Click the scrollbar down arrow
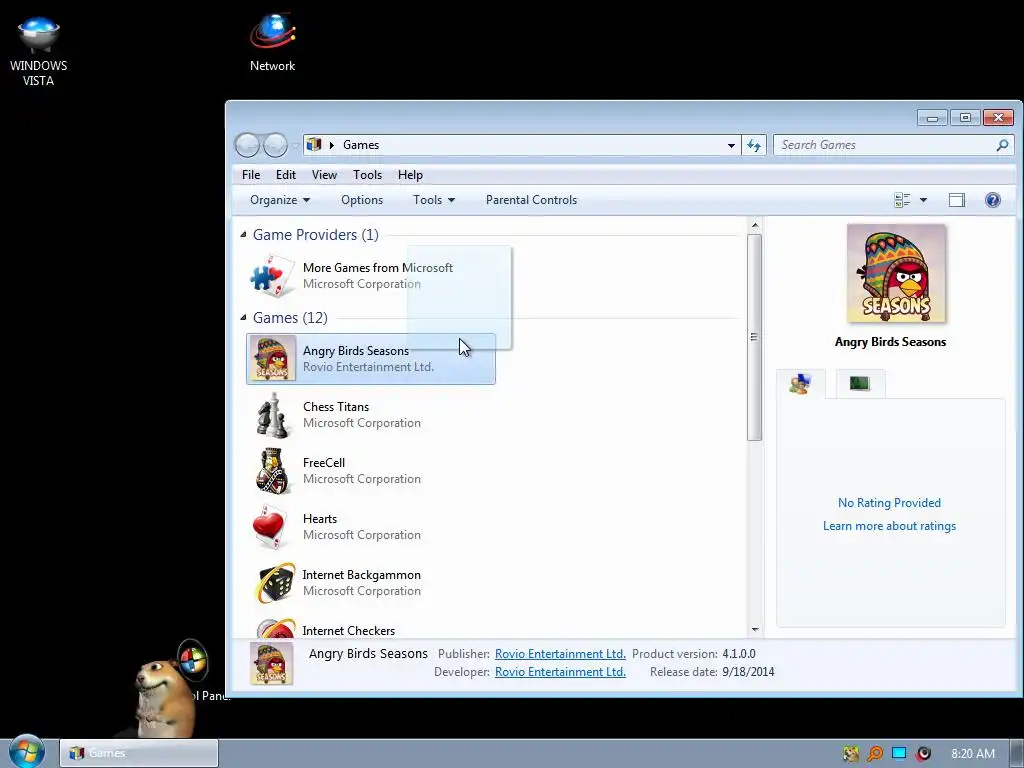 pos(755,630)
